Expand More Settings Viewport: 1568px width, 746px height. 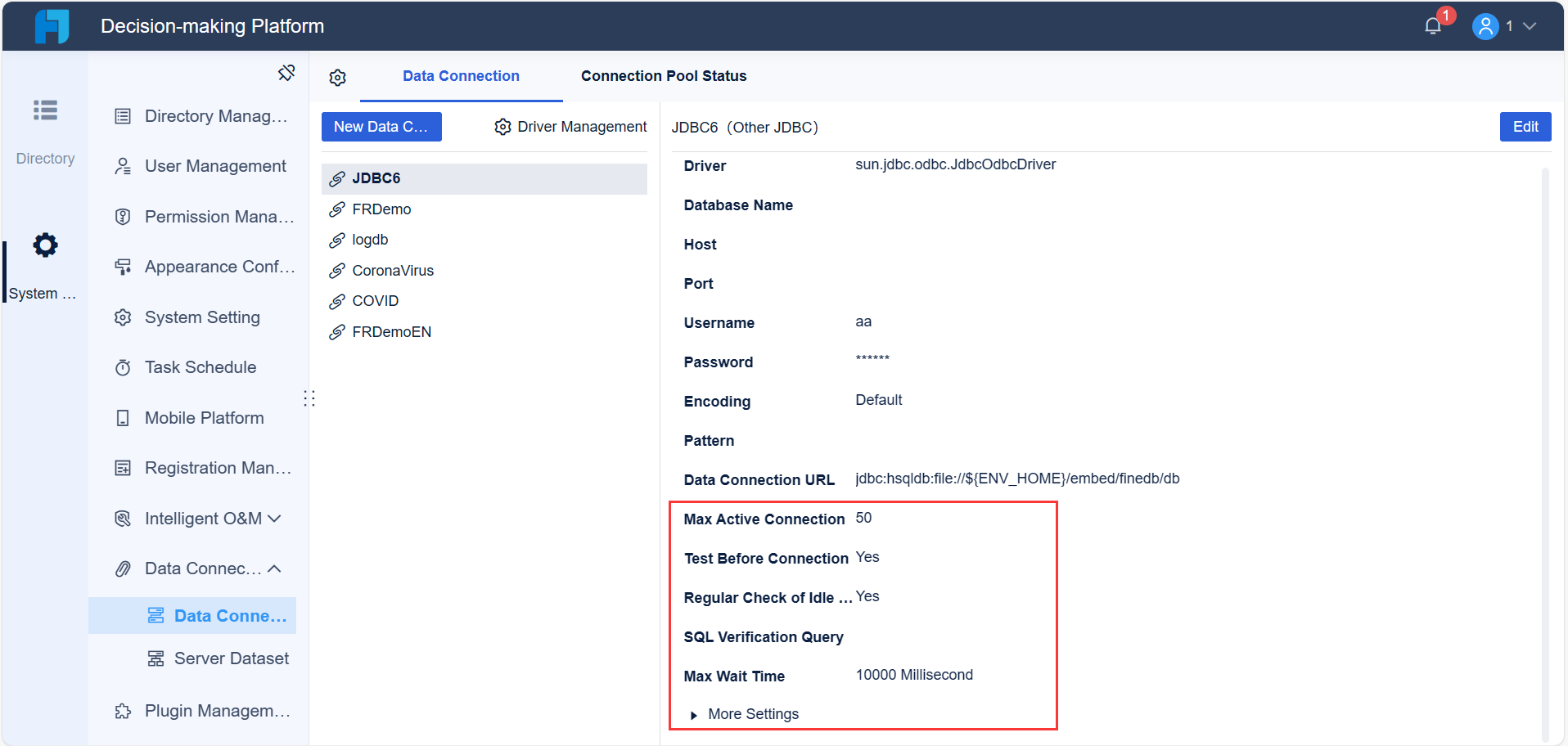745,713
